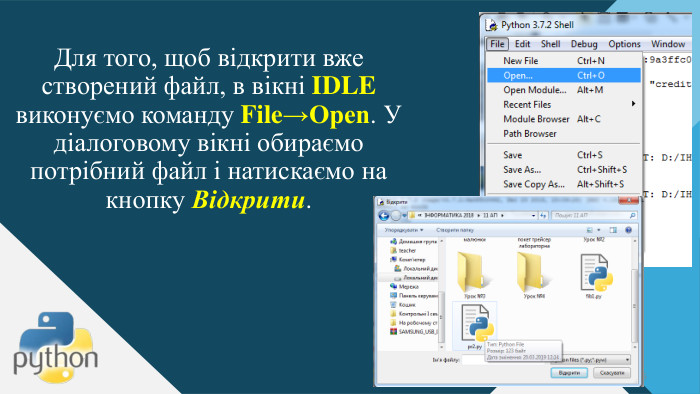
Task: Click refresh button next to address bar
Action: (x=543, y=216)
